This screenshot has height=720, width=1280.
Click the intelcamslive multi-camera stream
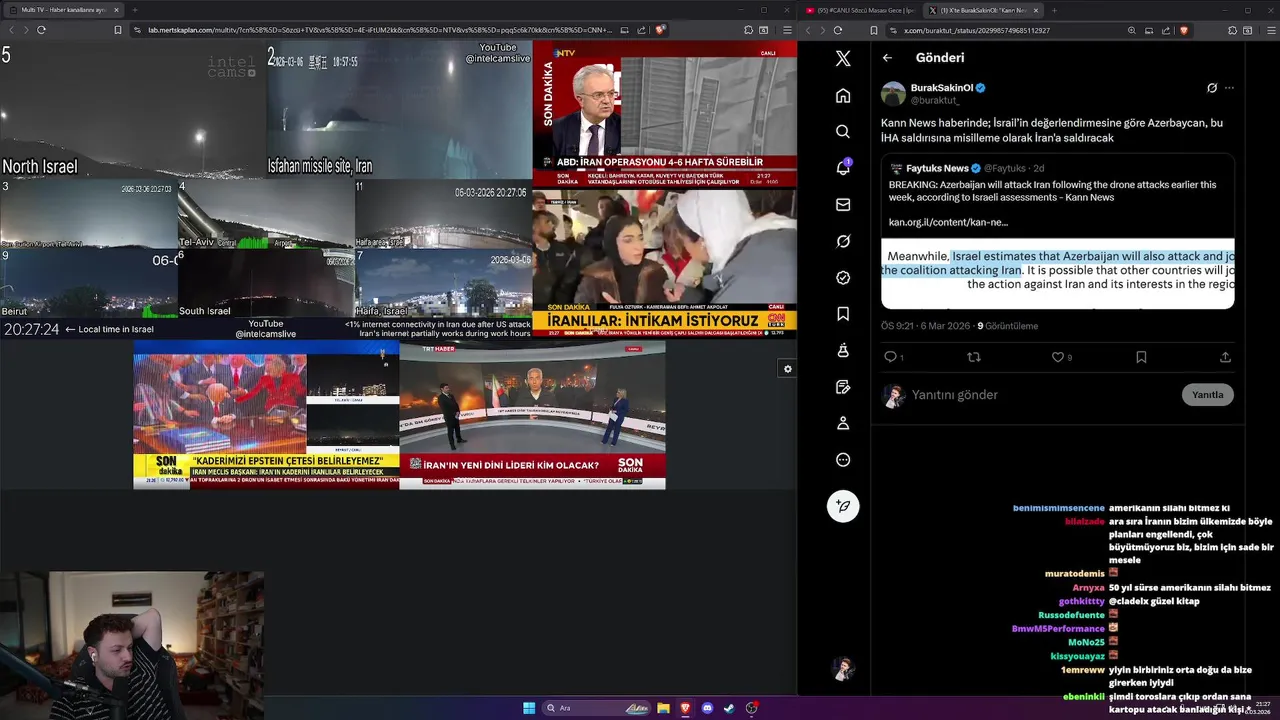click(x=266, y=189)
